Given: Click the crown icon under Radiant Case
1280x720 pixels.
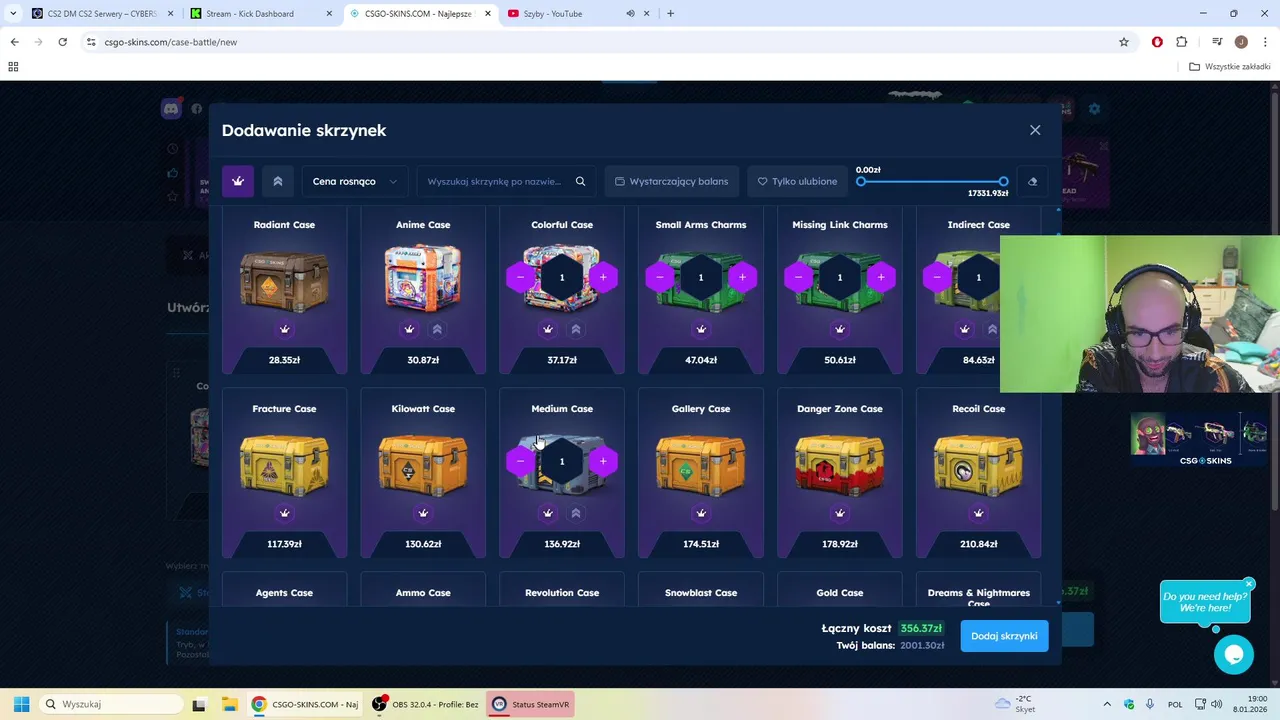Looking at the screenshot, I should 284,329.
